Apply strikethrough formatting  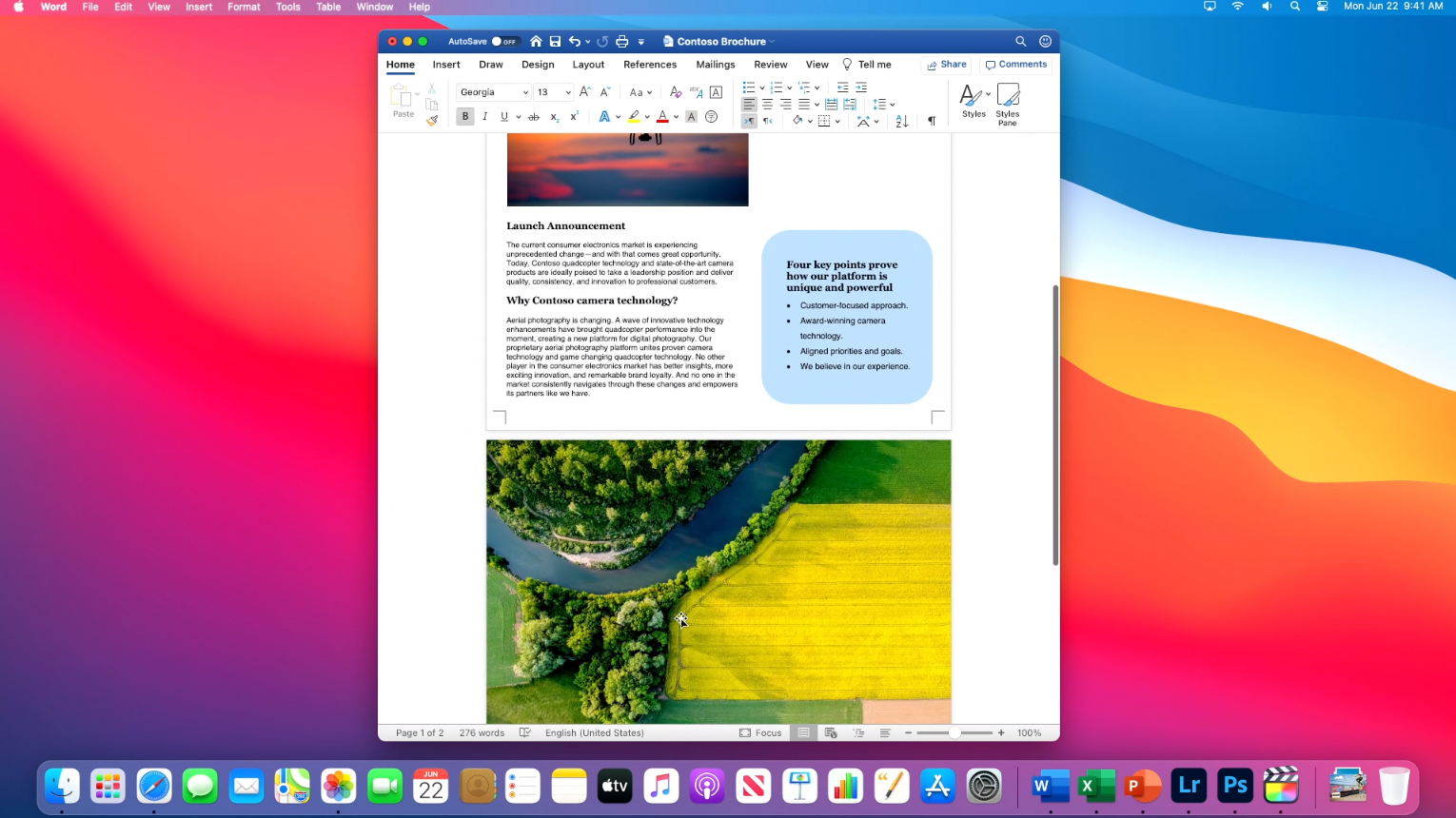click(x=534, y=117)
